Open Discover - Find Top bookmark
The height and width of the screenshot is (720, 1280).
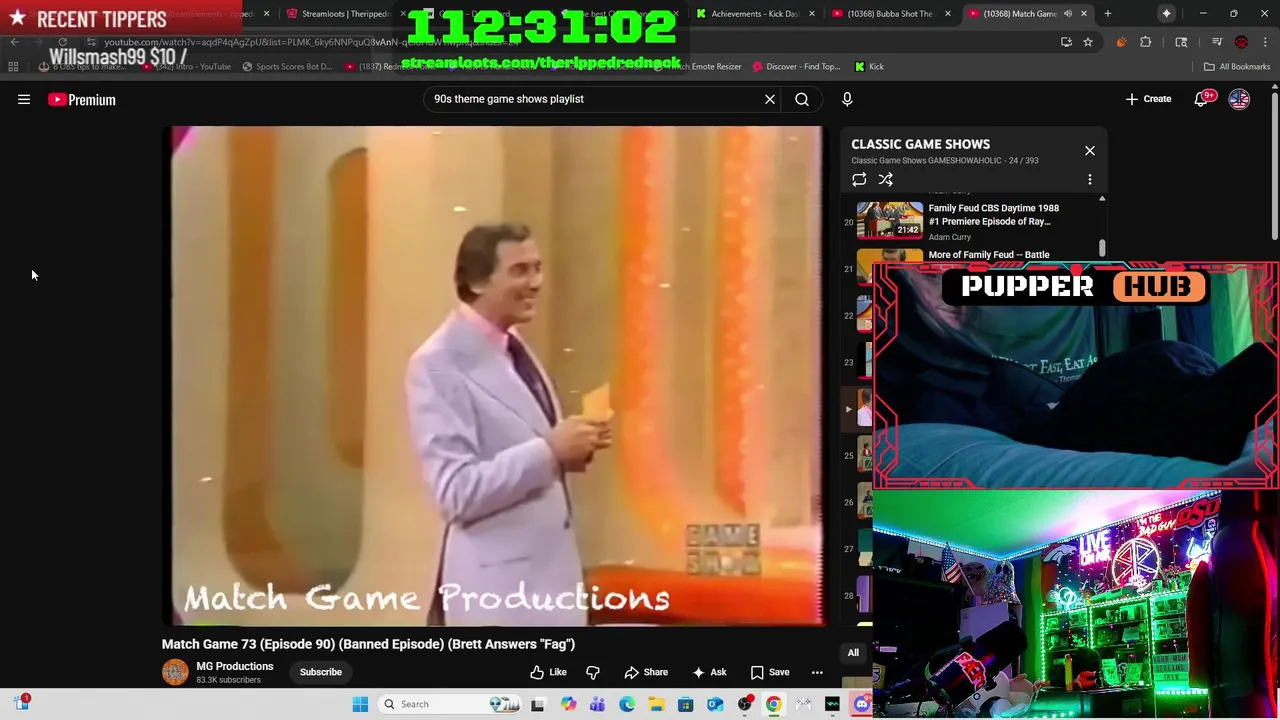796,67
